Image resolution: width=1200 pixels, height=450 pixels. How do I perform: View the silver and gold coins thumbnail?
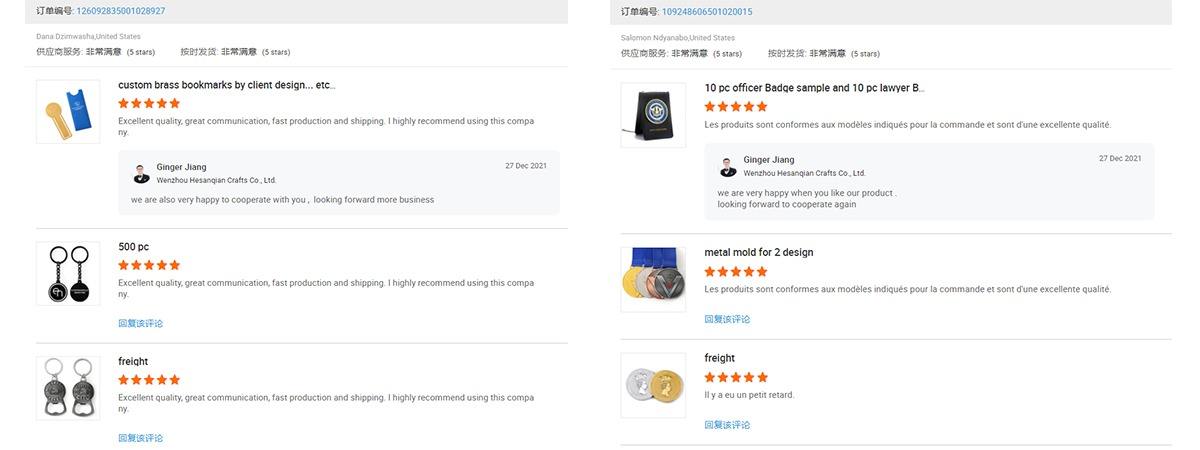click(653, 385)
